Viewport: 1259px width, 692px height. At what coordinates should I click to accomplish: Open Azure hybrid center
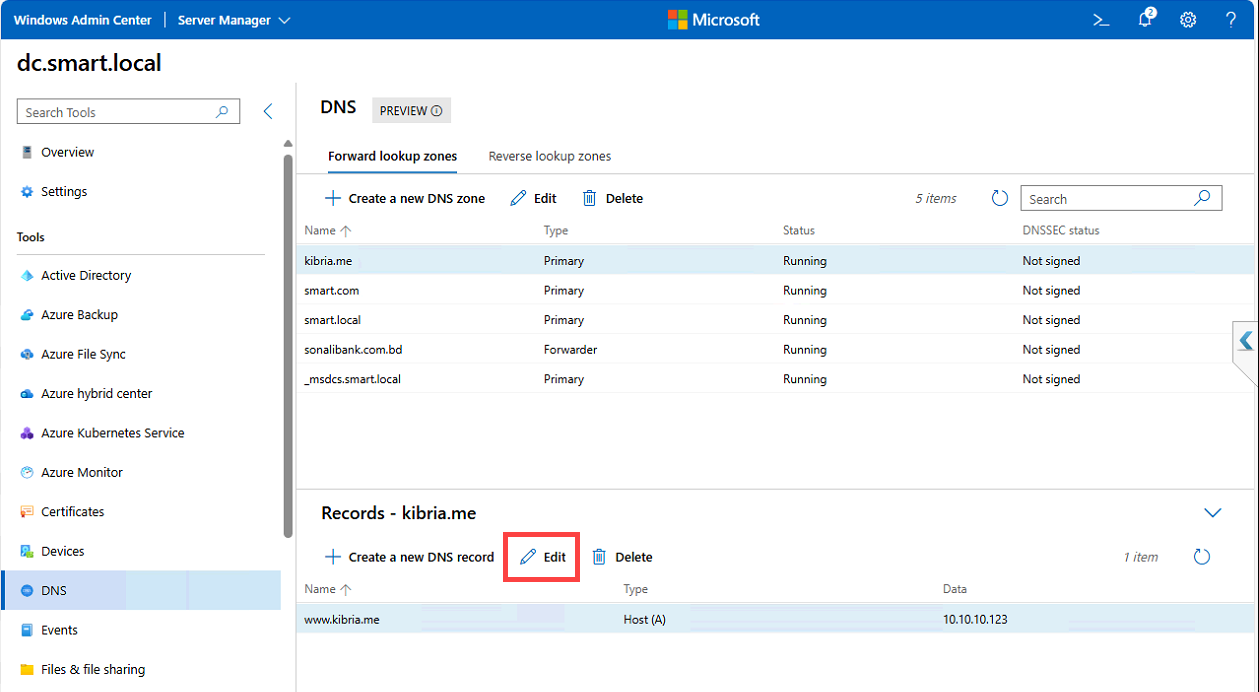click(x=97, y=393)
